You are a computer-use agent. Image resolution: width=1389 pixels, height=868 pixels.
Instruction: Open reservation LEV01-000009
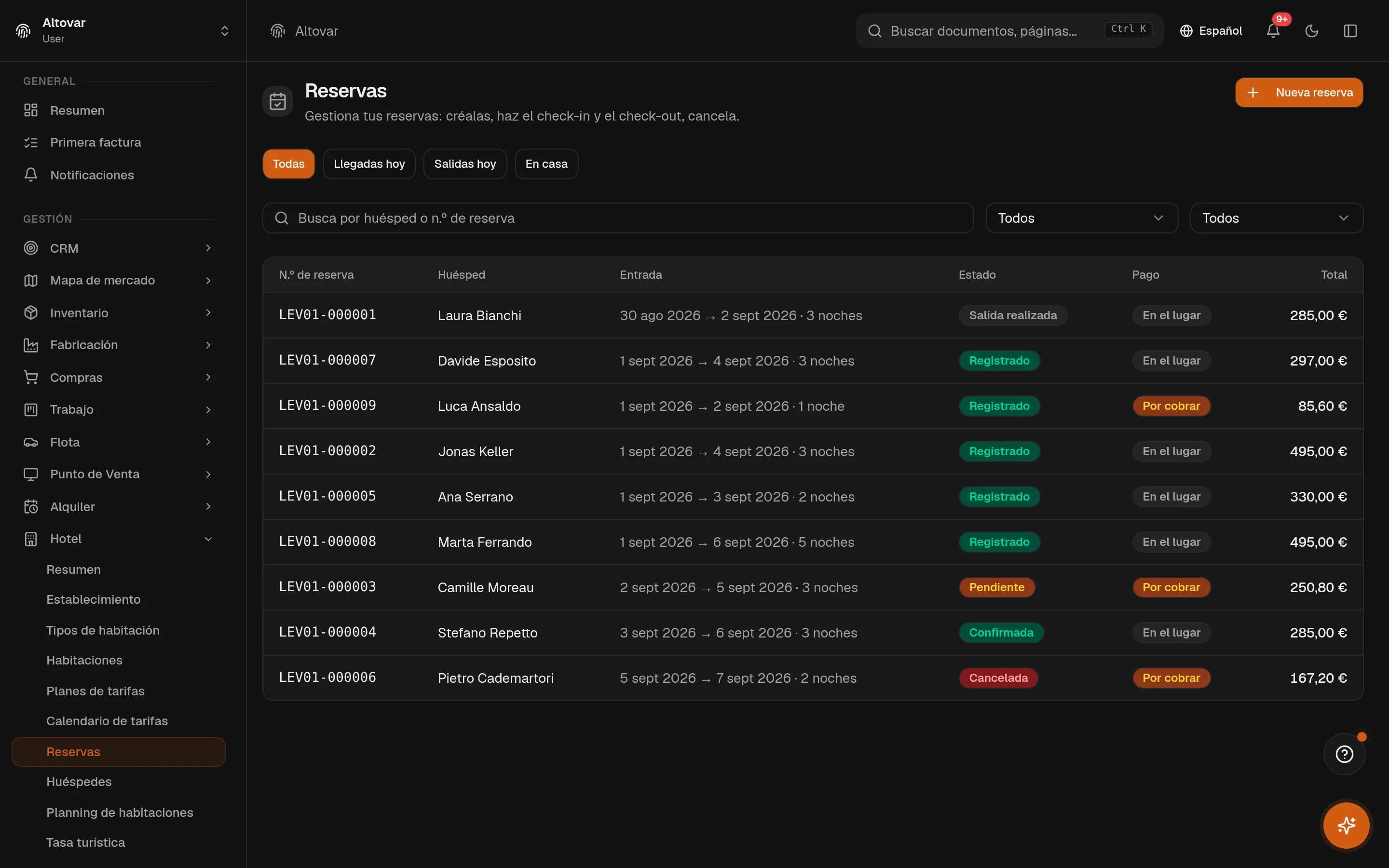(x=327, y=406)
